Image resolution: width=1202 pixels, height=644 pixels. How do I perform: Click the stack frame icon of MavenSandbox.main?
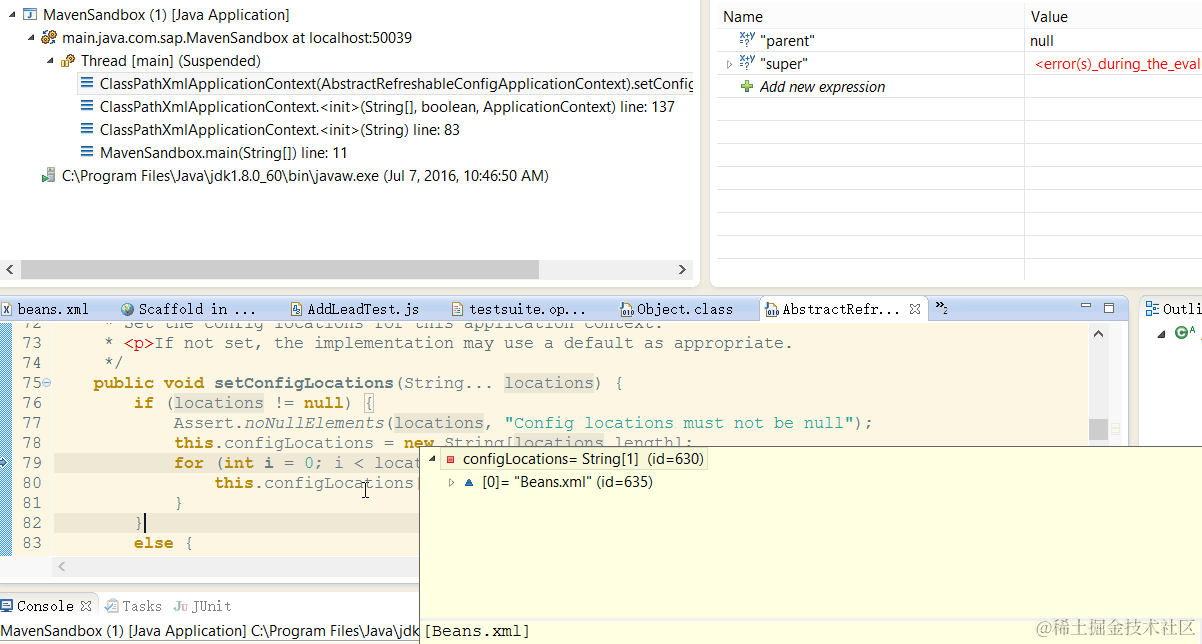pyautogui.click(x=88, y=153)
